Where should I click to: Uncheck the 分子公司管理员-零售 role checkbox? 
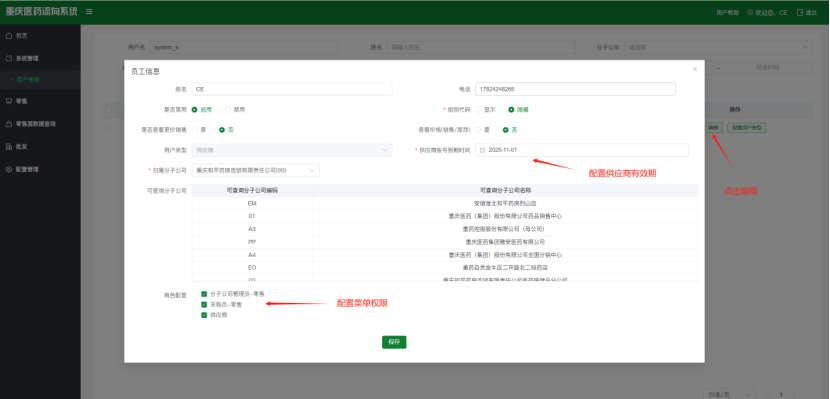[204, 294]
